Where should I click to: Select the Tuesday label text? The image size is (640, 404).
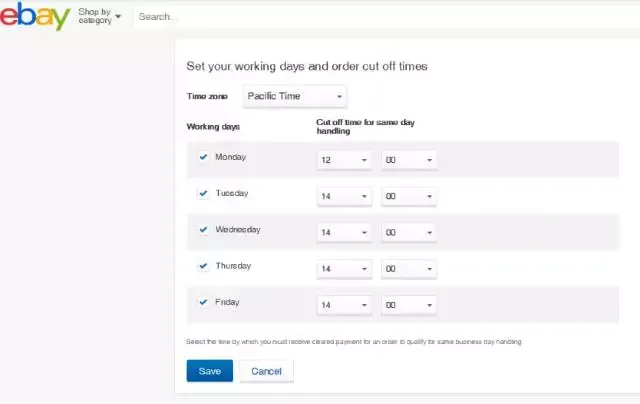click(232, 193)
